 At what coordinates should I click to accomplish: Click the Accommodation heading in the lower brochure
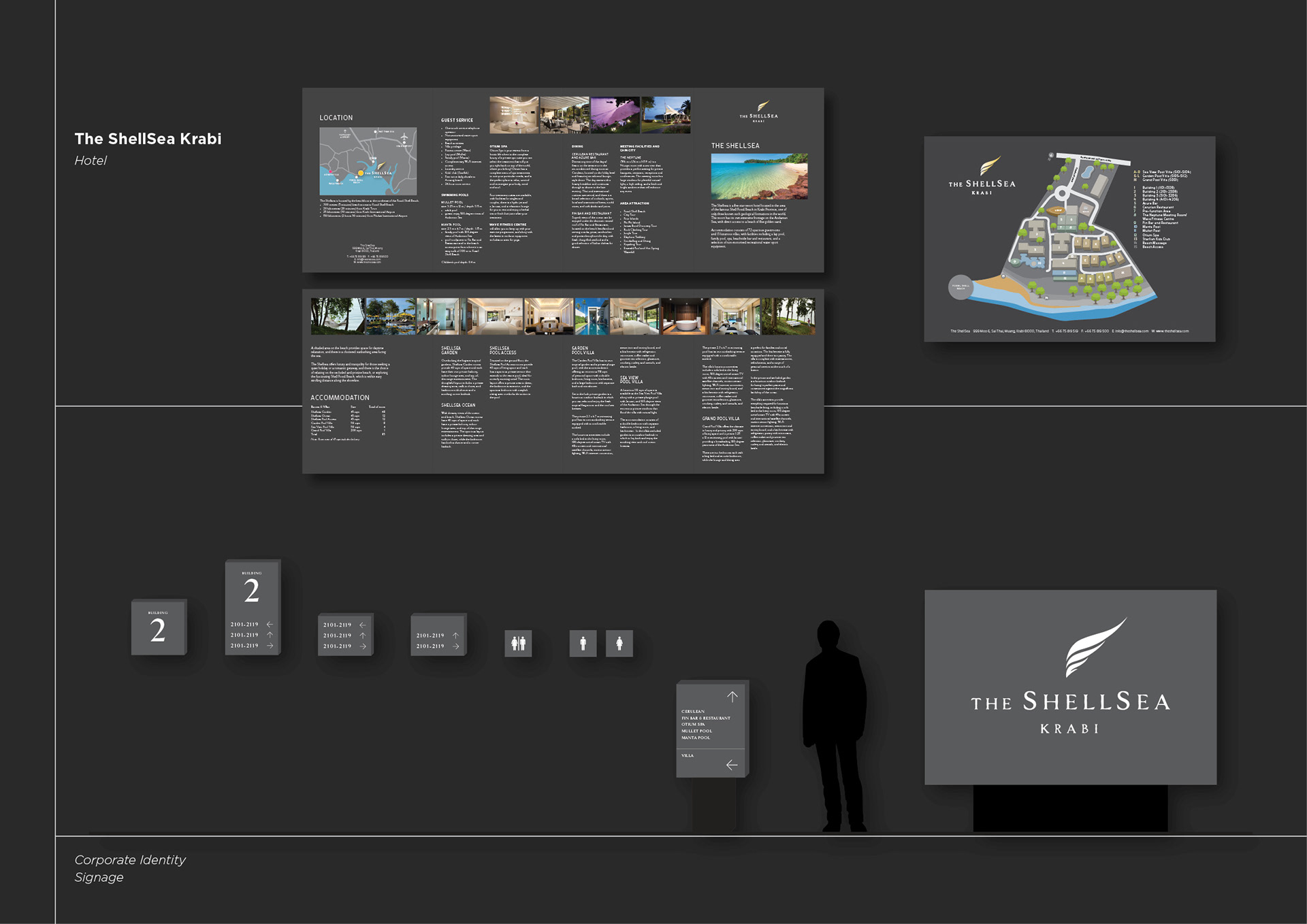pos(340,397)
